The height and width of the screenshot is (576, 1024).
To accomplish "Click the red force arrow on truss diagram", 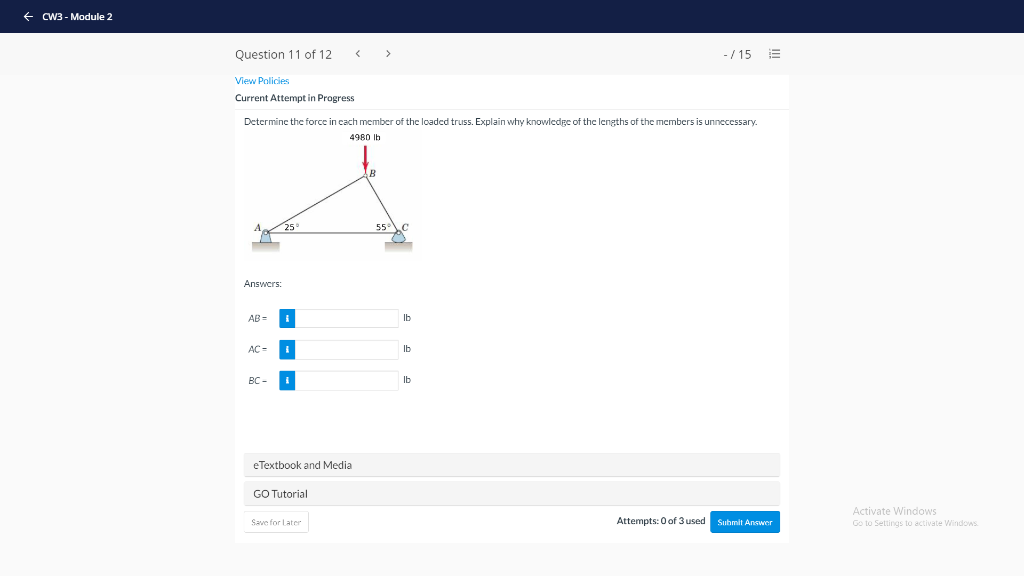I will [x=367, y=155].
